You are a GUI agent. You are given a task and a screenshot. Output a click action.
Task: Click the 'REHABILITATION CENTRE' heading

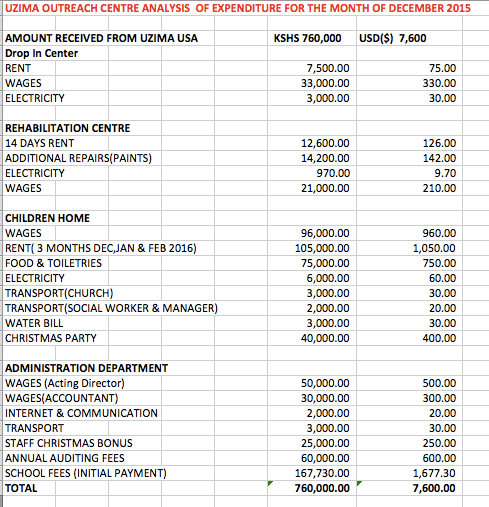[67, 128]
